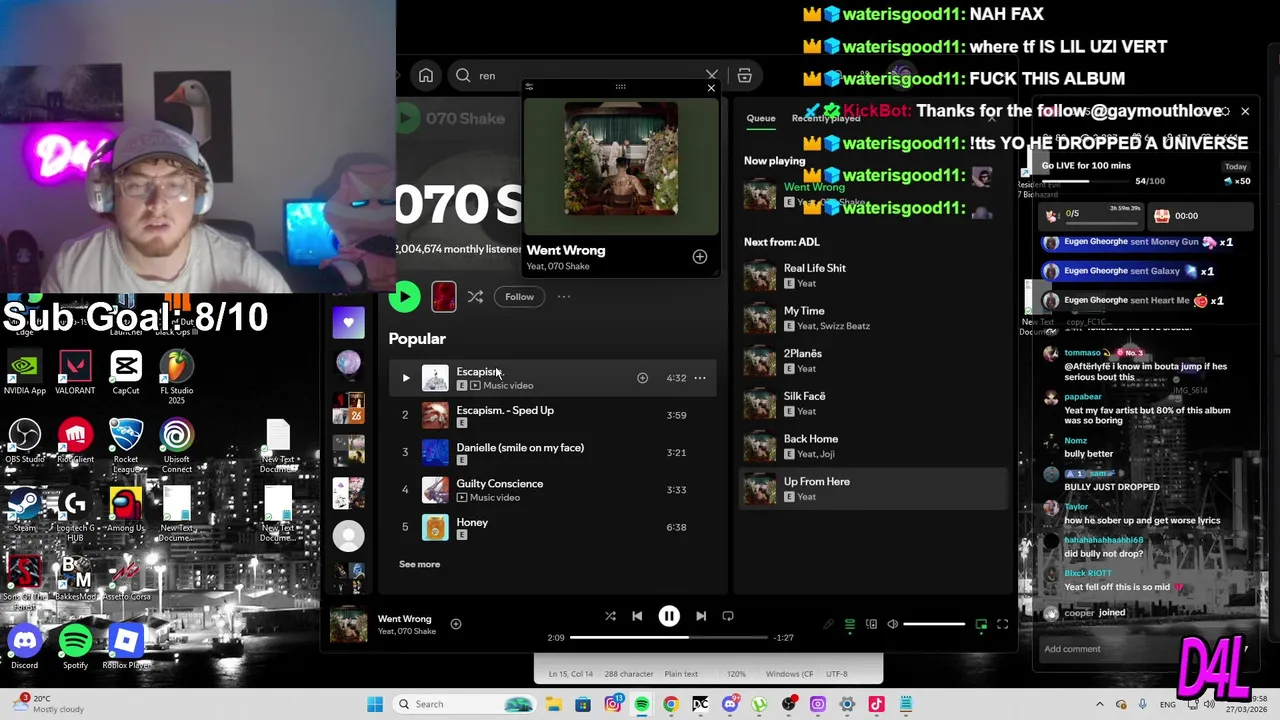The height and width of the screenshot is (720, 1280).
Task: Expand popular tracks with See more
Action: 419,564
